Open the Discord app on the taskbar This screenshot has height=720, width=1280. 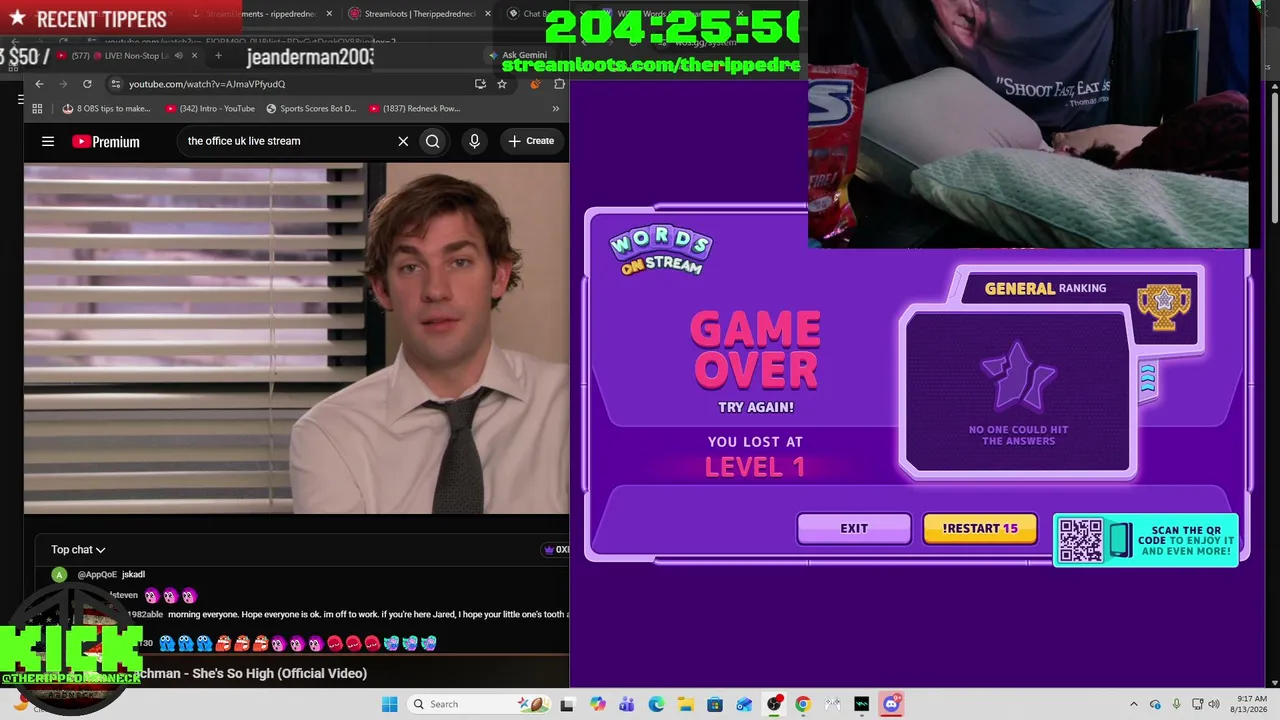(892, 704)
